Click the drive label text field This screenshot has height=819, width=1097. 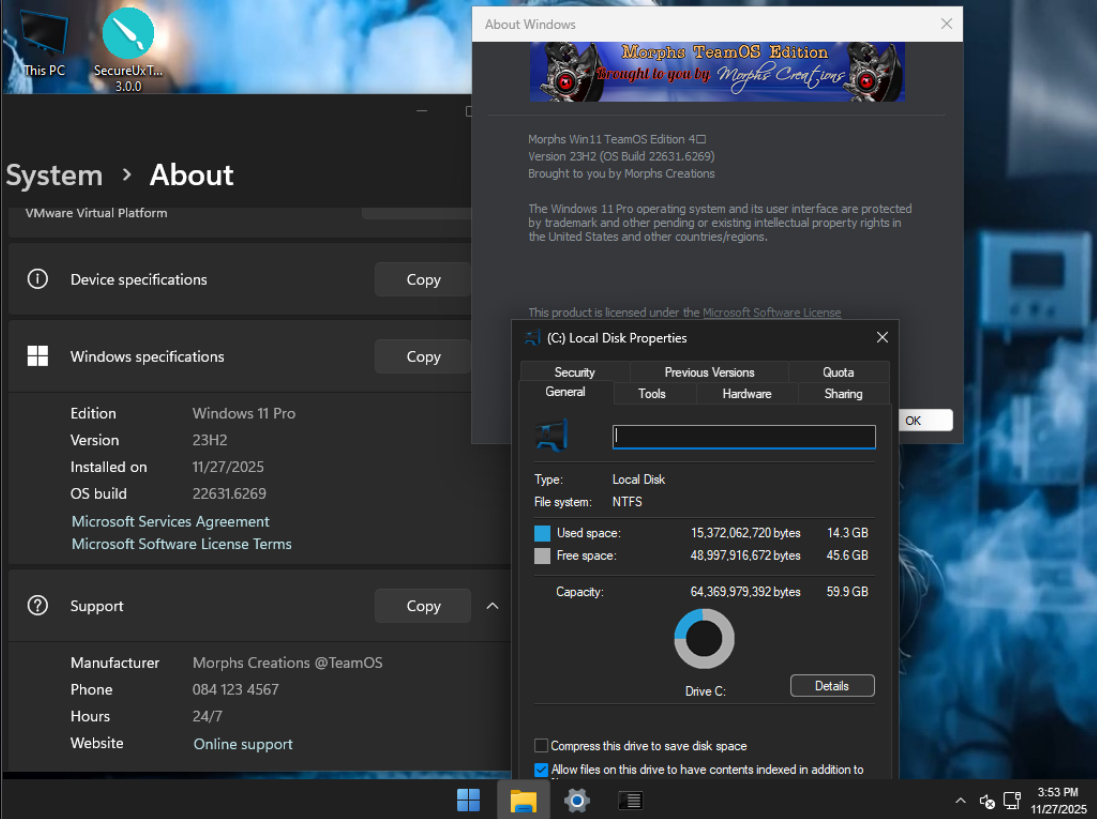[743, 436]
